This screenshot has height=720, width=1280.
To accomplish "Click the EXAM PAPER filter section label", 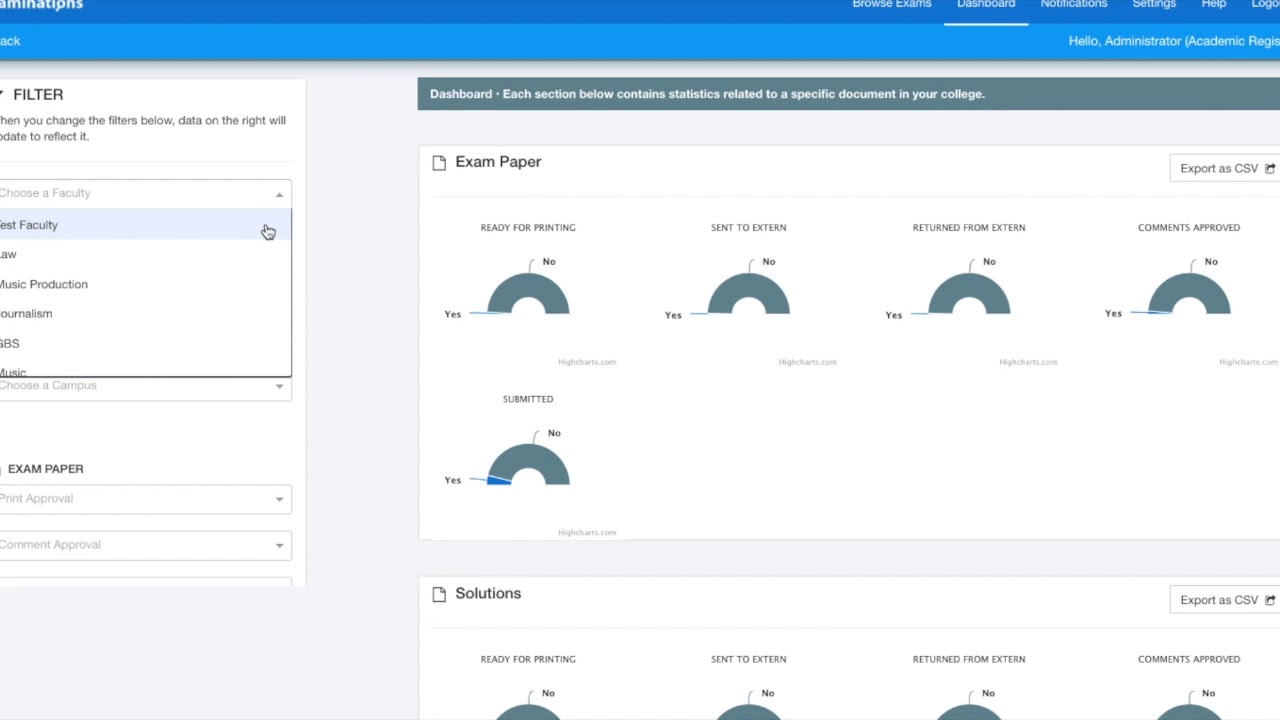I will tap(45, 469).
